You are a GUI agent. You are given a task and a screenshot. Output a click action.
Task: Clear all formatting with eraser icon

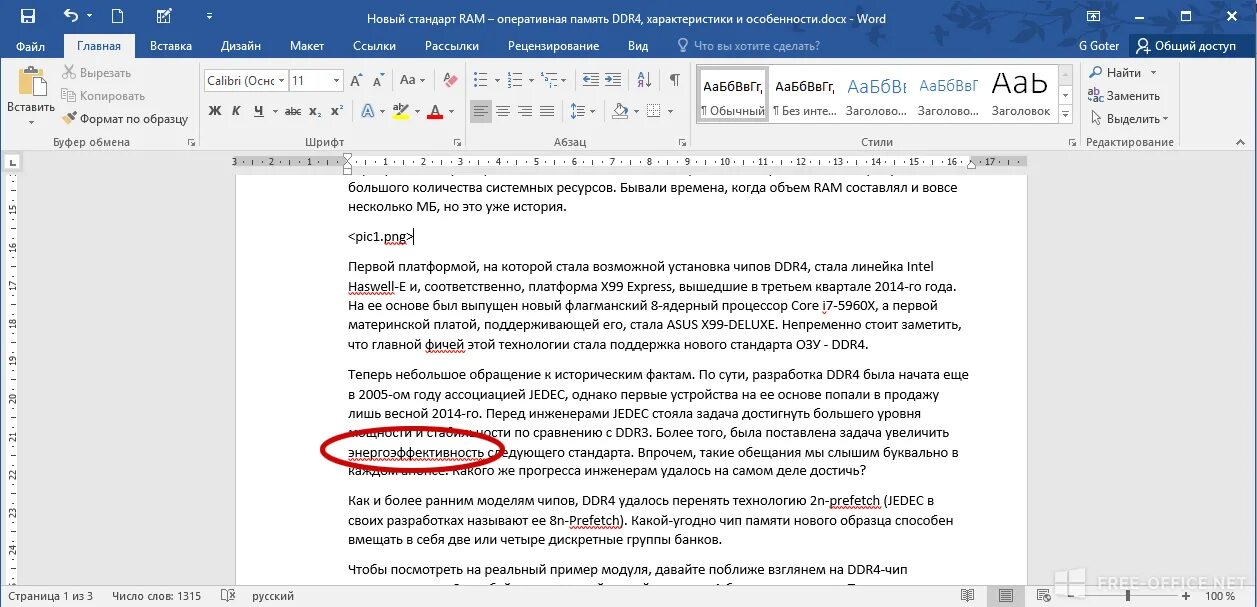tap(449, 80)
